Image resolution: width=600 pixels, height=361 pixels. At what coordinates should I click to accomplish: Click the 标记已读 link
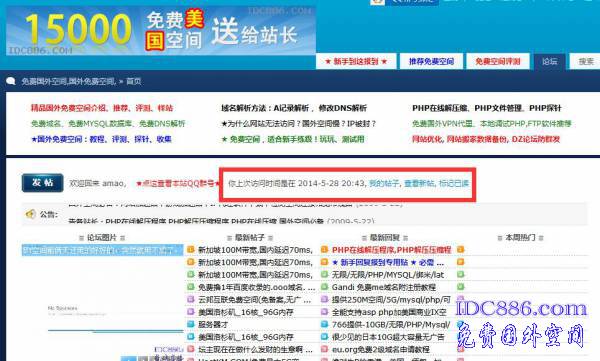pyautogui.click(x=454, y=183)
